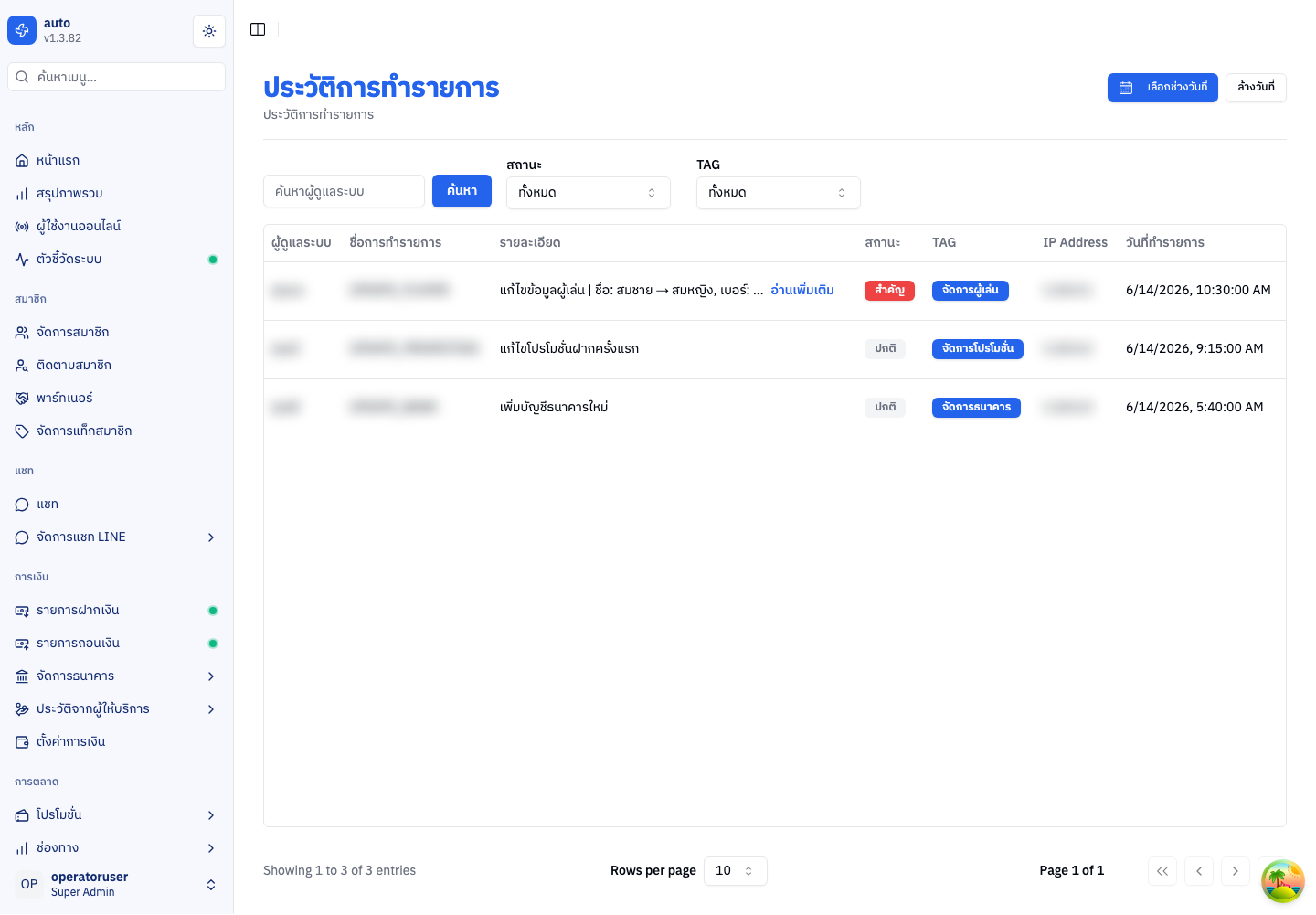Screen dimensions: 1316x915
Task: Expand ช่องทาง submenu chevron
Action: (211, 848)
